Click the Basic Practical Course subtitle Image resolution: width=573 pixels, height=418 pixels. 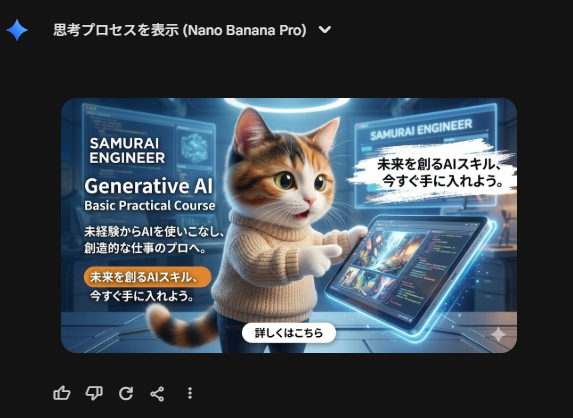click(x=150, y=206)
